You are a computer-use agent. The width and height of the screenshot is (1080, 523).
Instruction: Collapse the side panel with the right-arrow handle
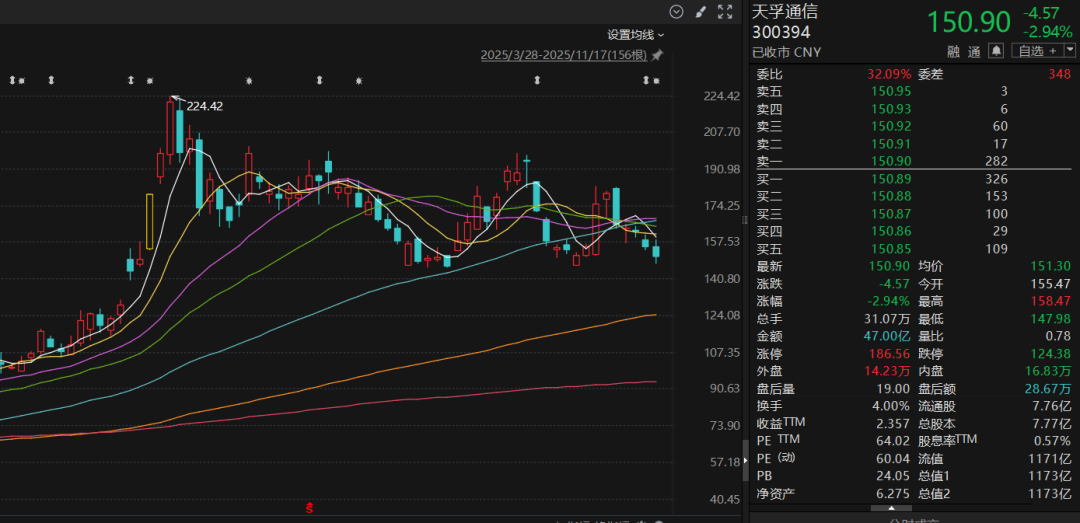(x=745, y=460)
